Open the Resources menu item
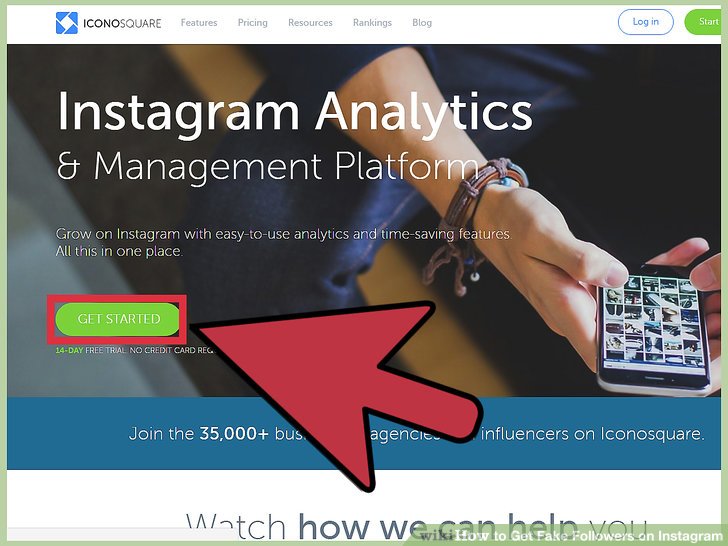Image resolution: width=728 pixels, height=546 pixels. [310, 23]
